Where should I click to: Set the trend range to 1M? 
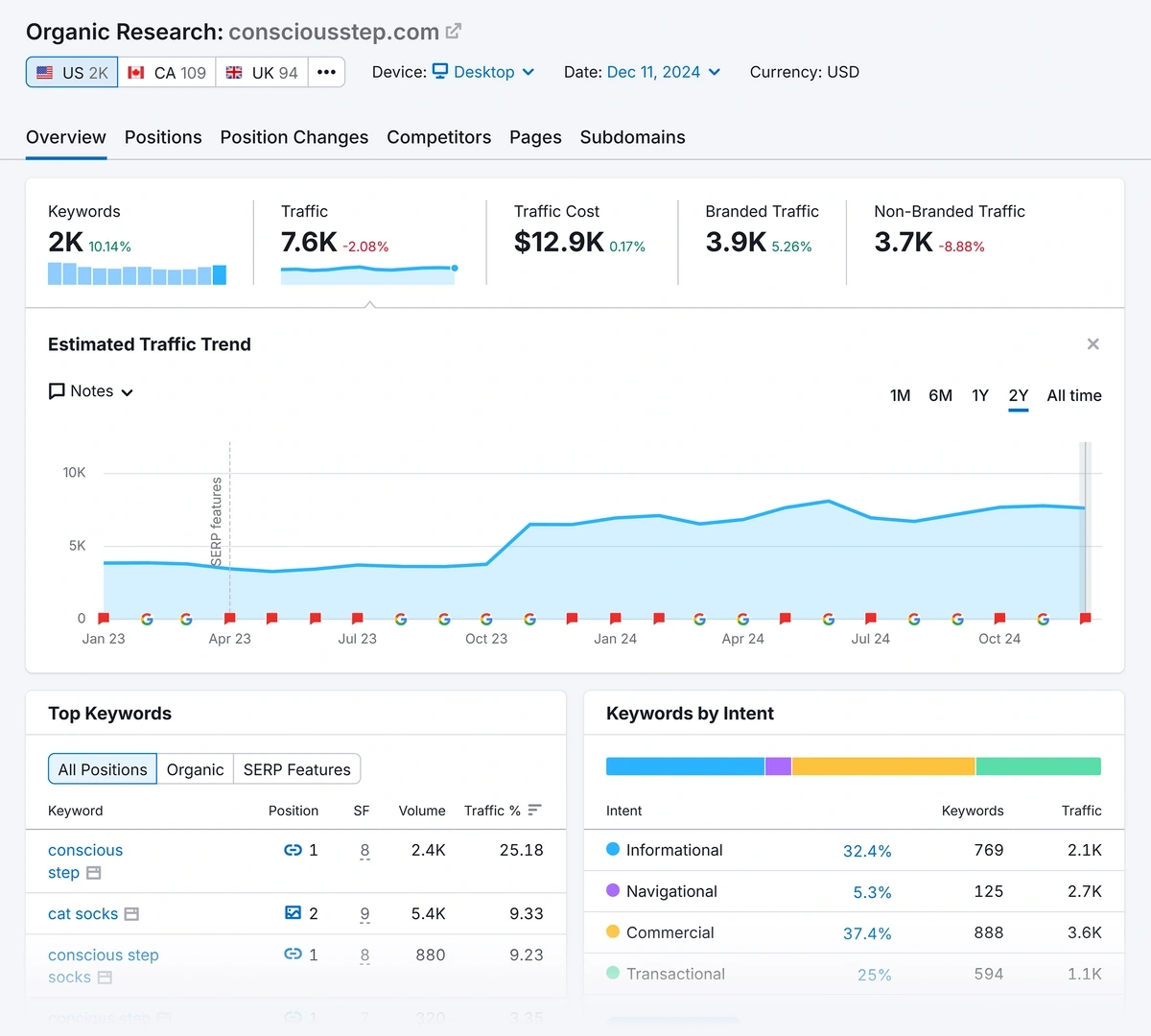coord(900,395)
